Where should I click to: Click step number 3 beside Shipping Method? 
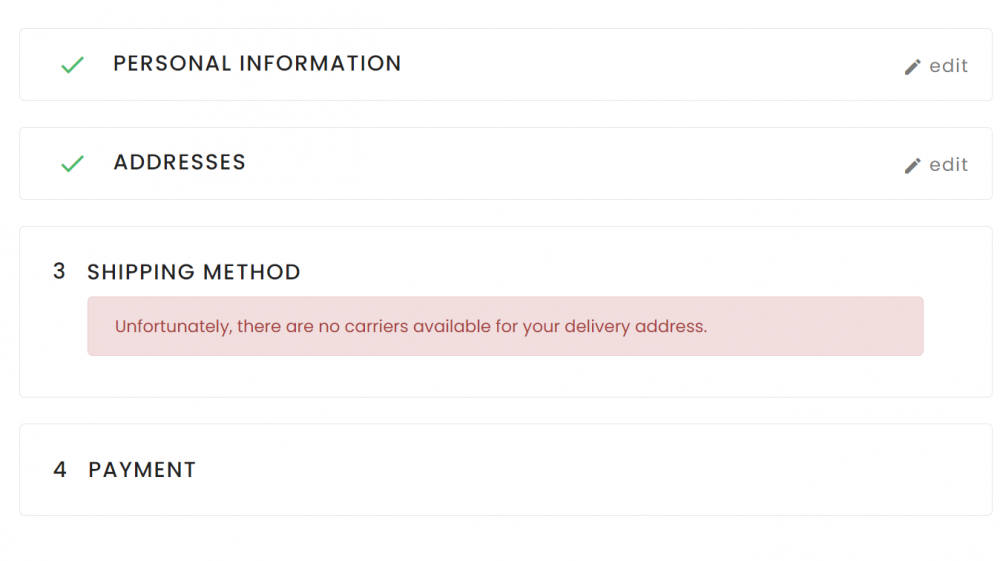point(59,271)
